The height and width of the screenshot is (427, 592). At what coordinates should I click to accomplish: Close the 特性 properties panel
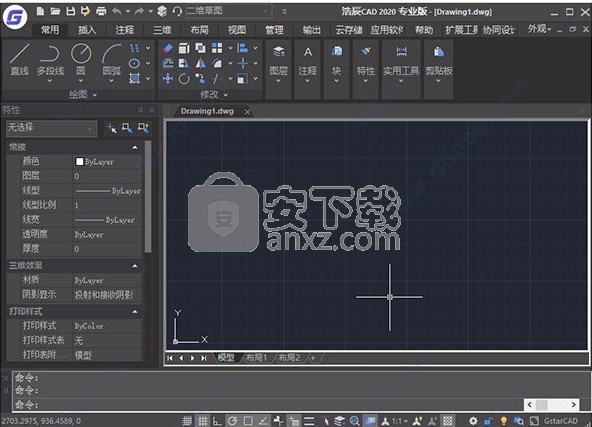pyautogui.click(x=152, y=110)
